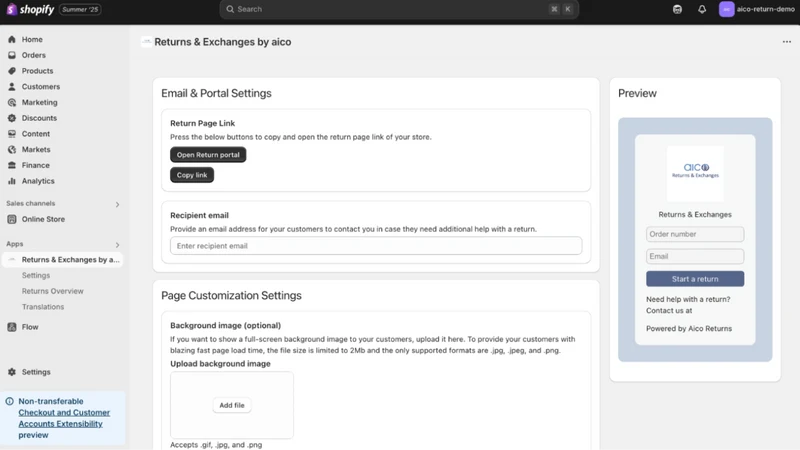Open the Content icon in sidebar

tap(12, 134)
